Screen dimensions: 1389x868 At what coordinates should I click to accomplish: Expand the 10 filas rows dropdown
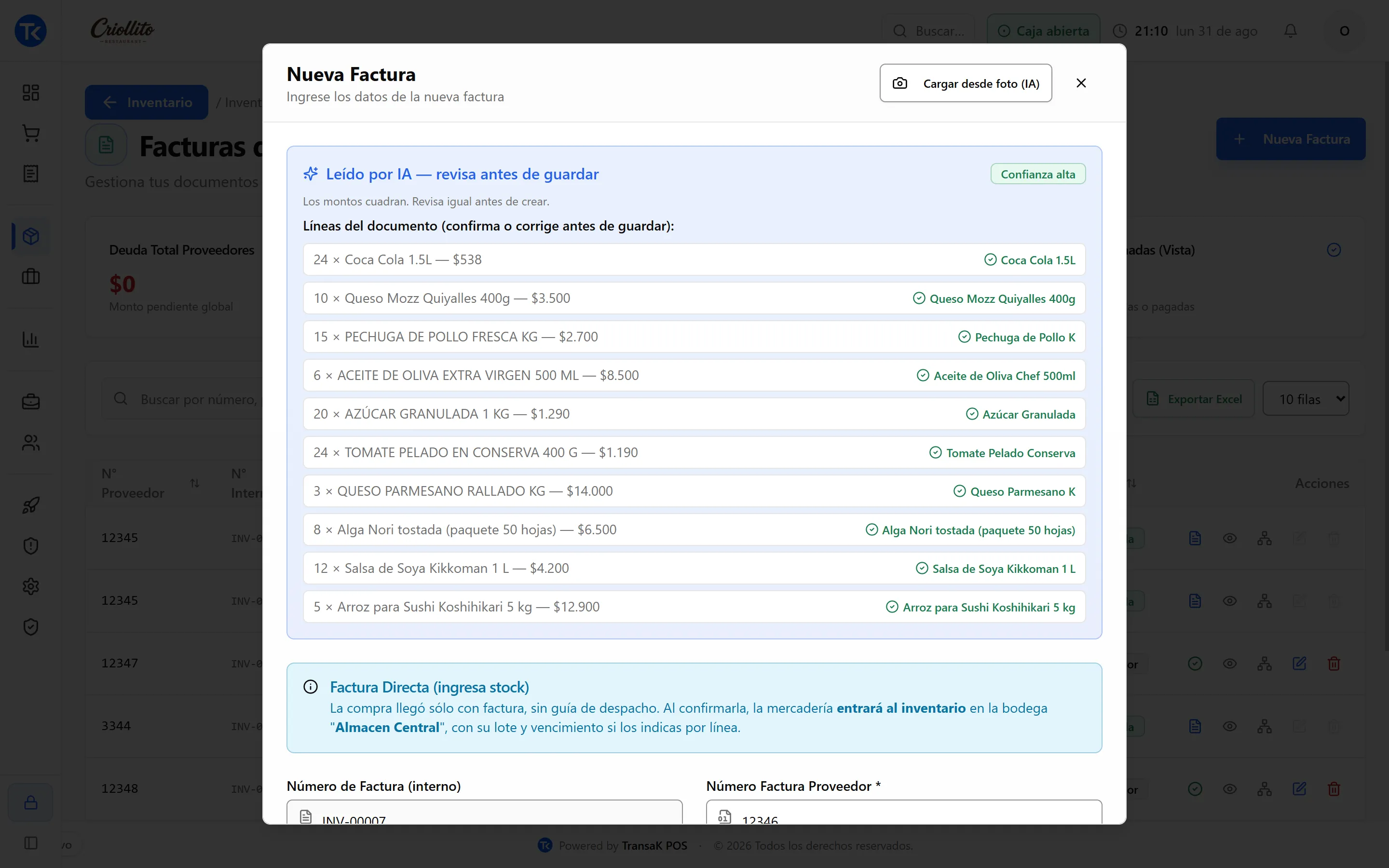coord(1306,398)
